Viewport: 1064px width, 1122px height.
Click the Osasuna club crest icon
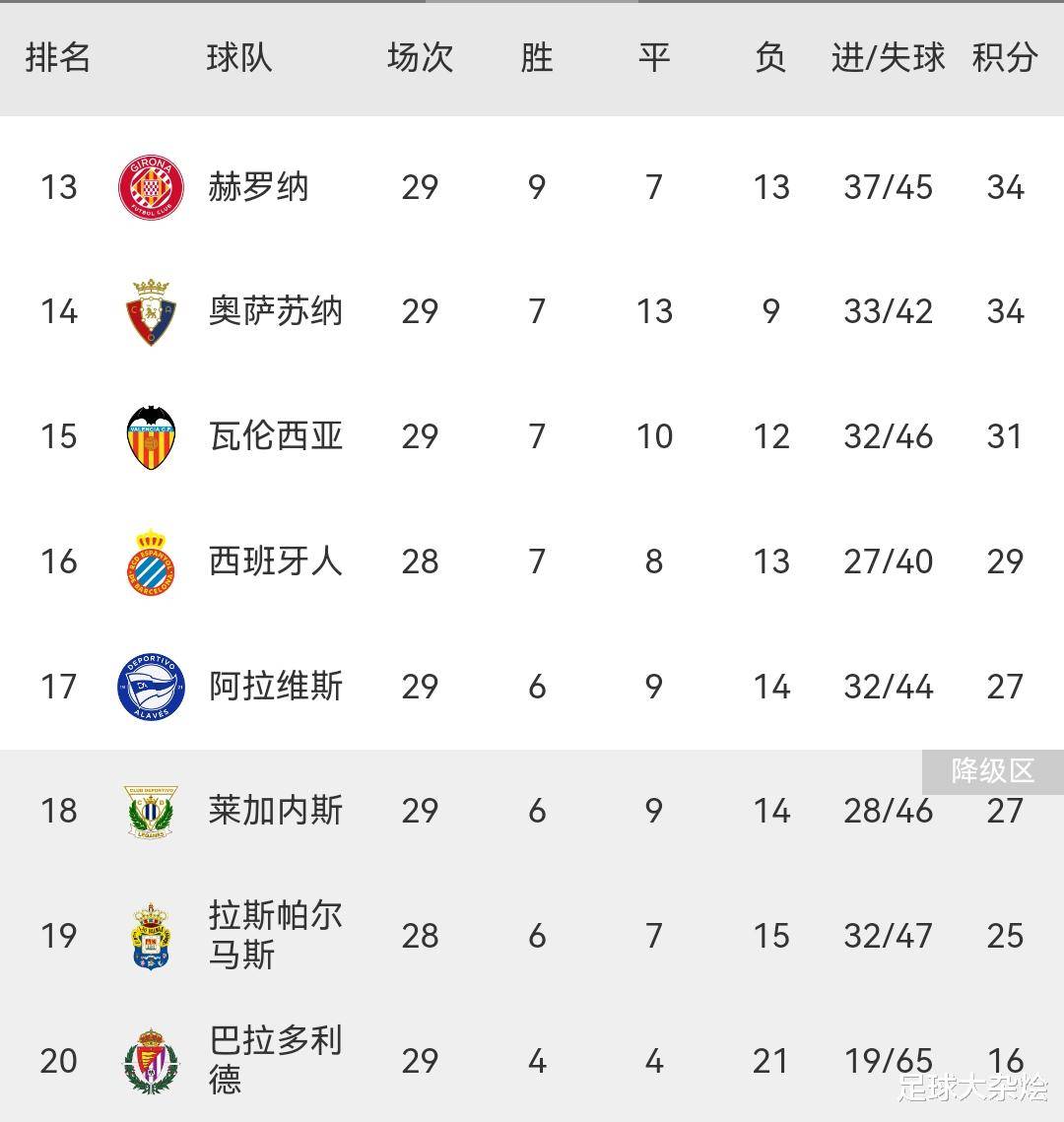(x=151, y=311)
